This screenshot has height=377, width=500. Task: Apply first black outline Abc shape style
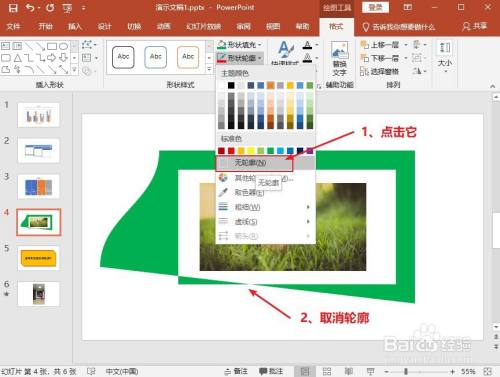pos(123,57)
